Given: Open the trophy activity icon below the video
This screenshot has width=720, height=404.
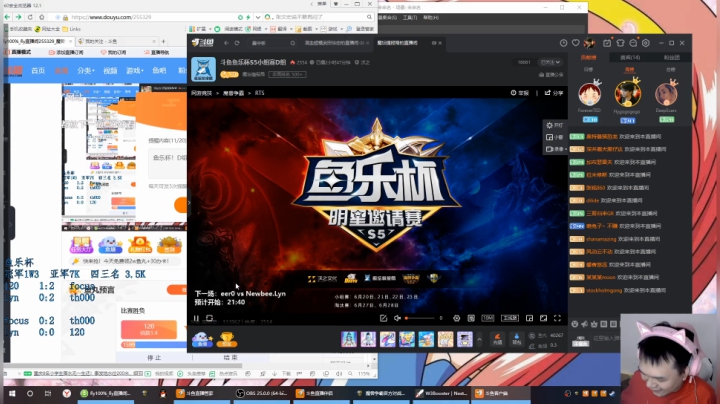Looking at the screenshot, I should 227,339.
